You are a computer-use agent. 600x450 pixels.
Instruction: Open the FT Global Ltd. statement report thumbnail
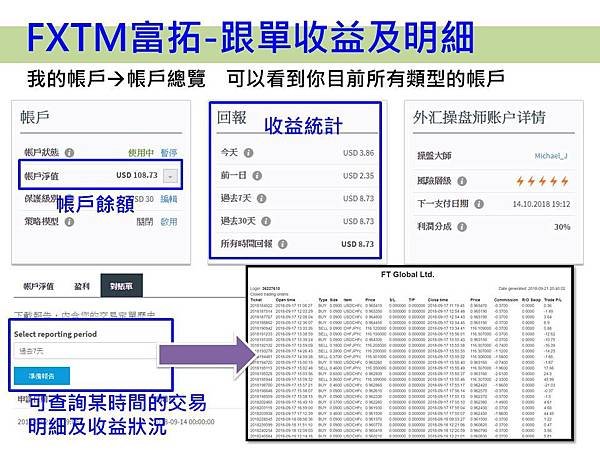(x=410, y=353)
